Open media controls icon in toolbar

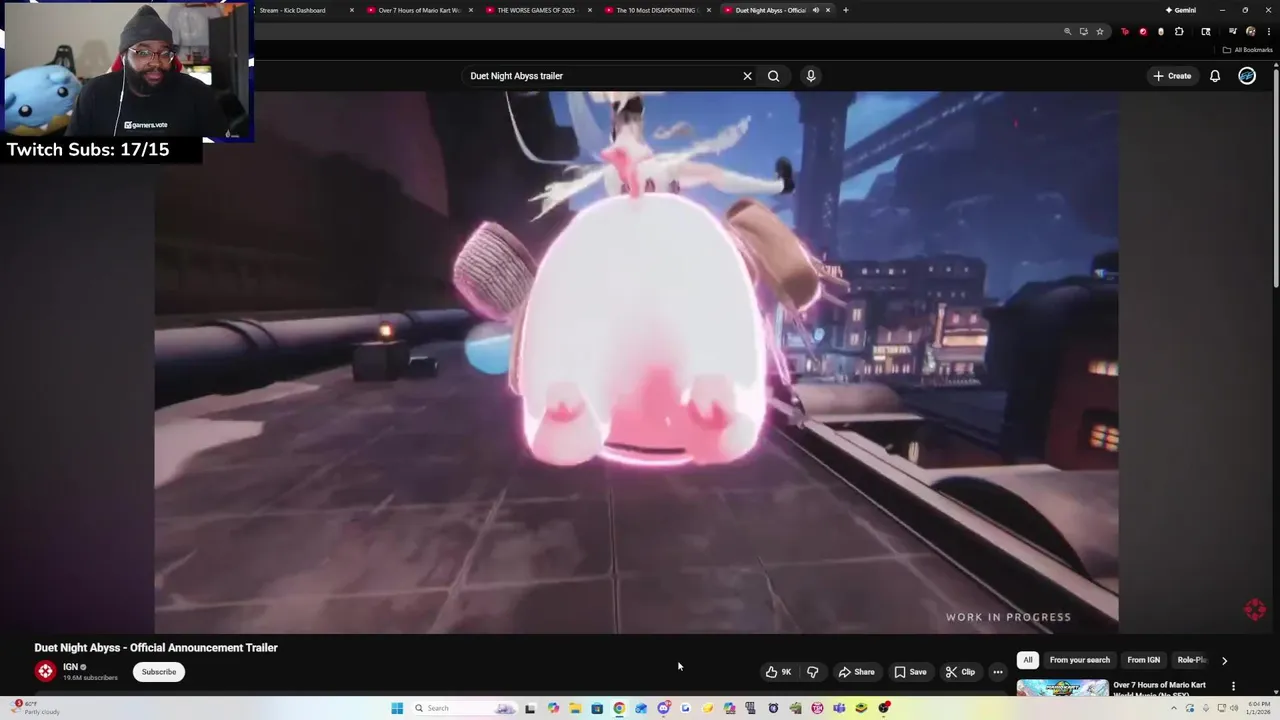(1232, 31)
